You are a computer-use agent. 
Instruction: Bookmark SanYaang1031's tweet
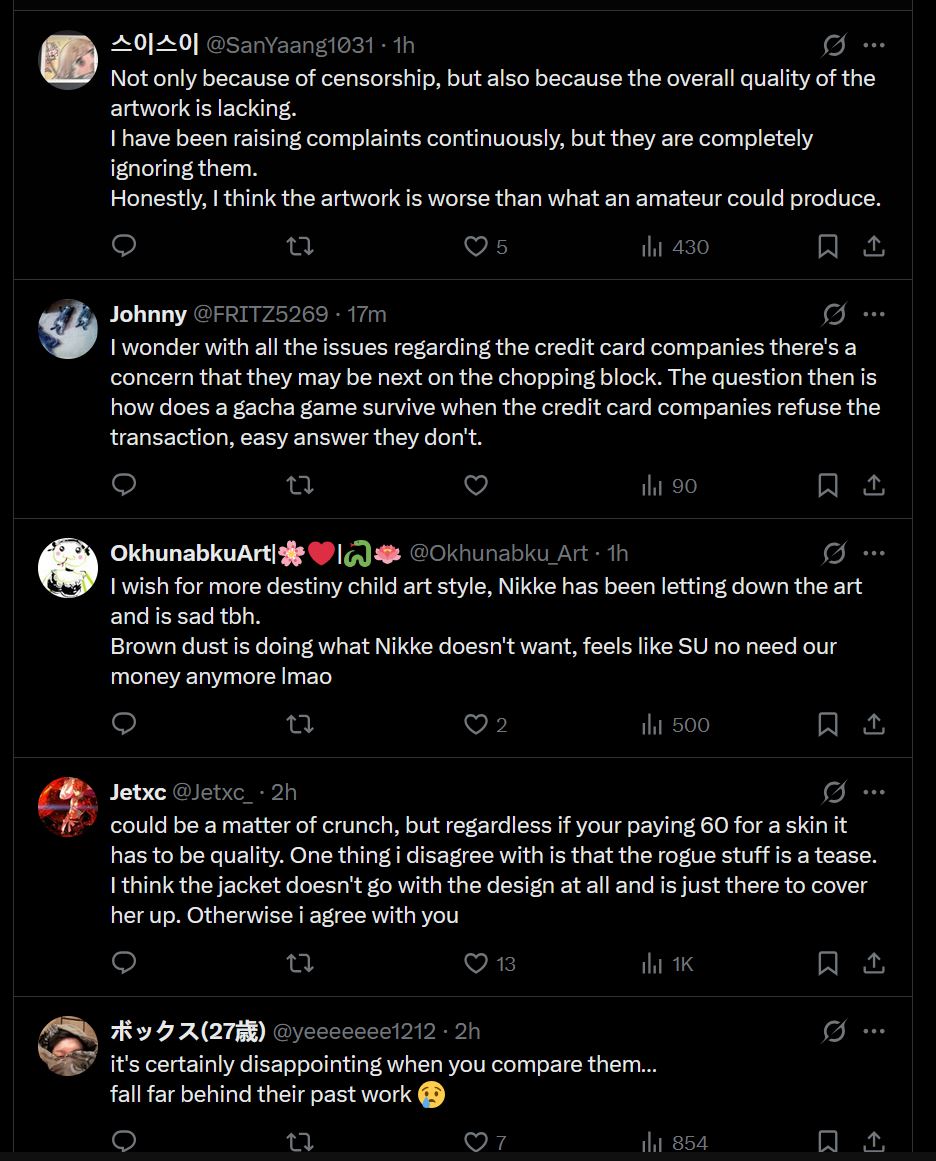(x=828, y=246)
